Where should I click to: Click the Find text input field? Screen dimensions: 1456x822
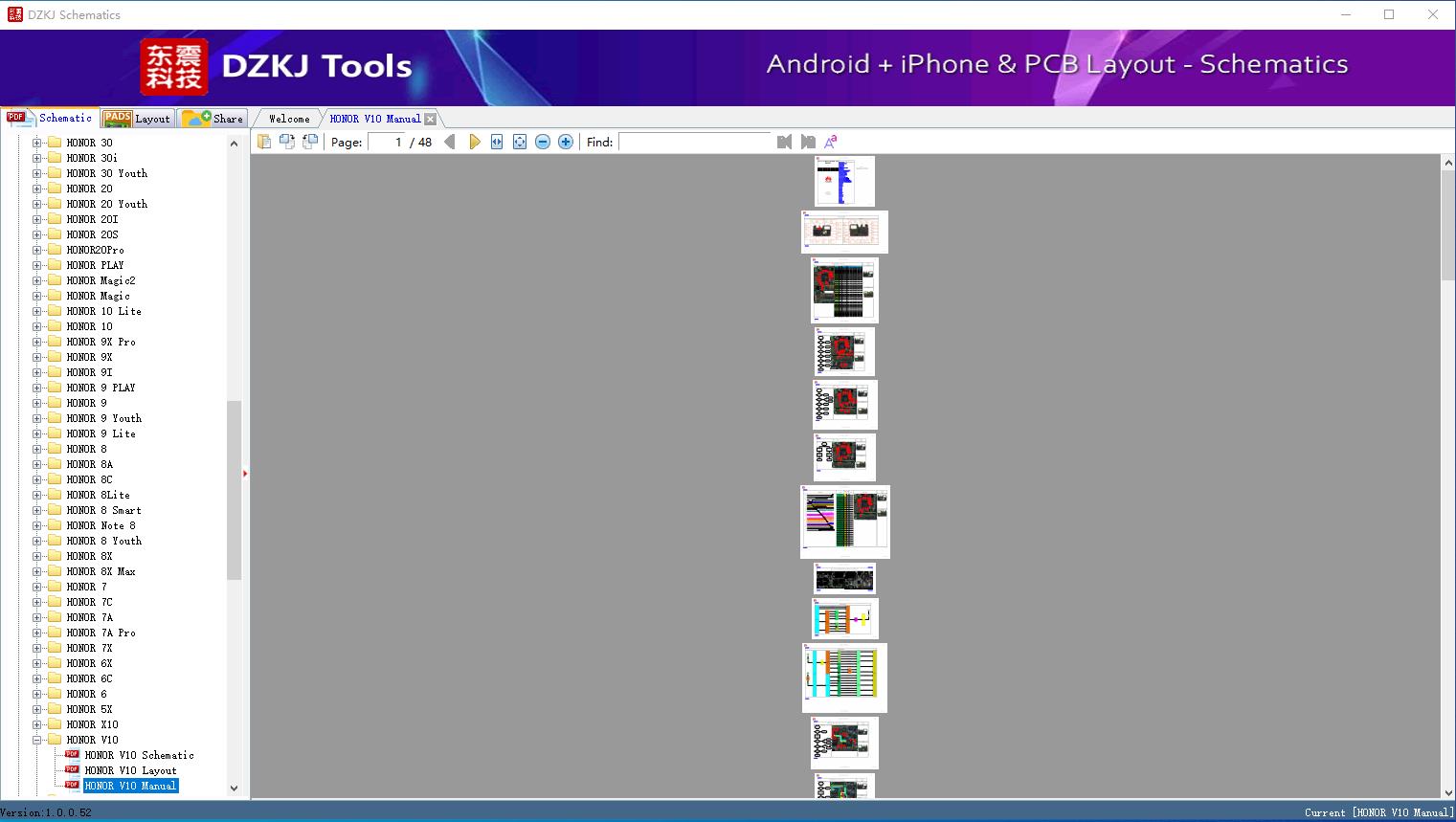point(695,142)
